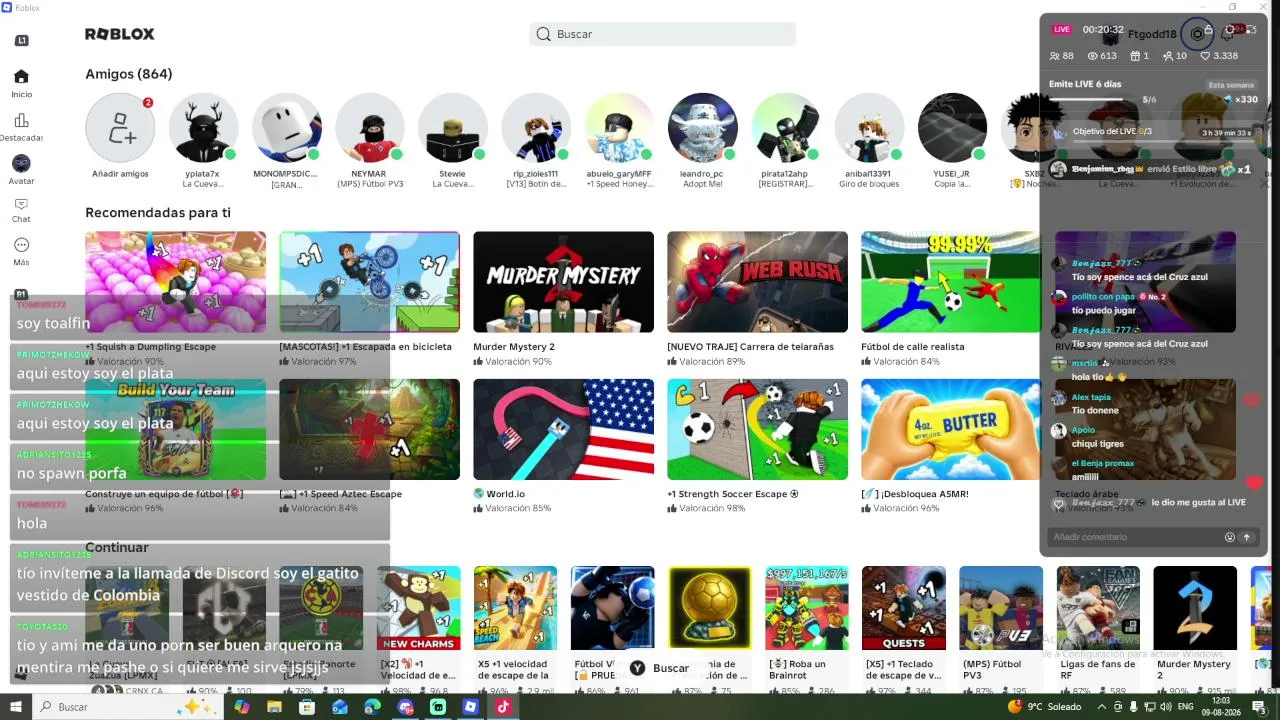Open the Continuar section heading
The width and height of the screenshot is (1280, 720).
tap(117, 548)
